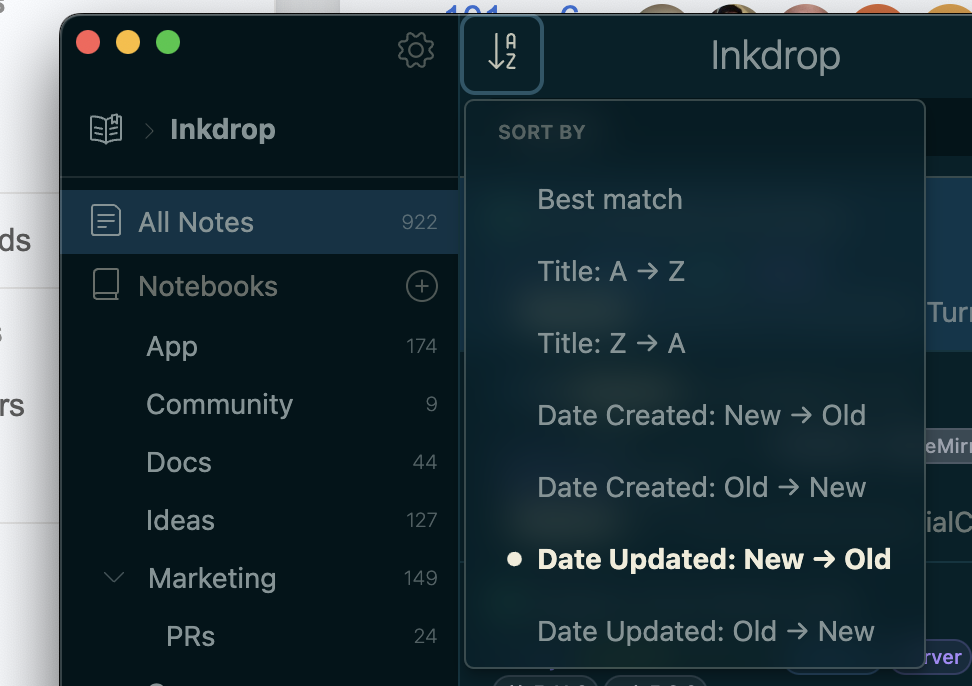Open the Marketing notebook
The image size is (972, 686).
(260, 578)
